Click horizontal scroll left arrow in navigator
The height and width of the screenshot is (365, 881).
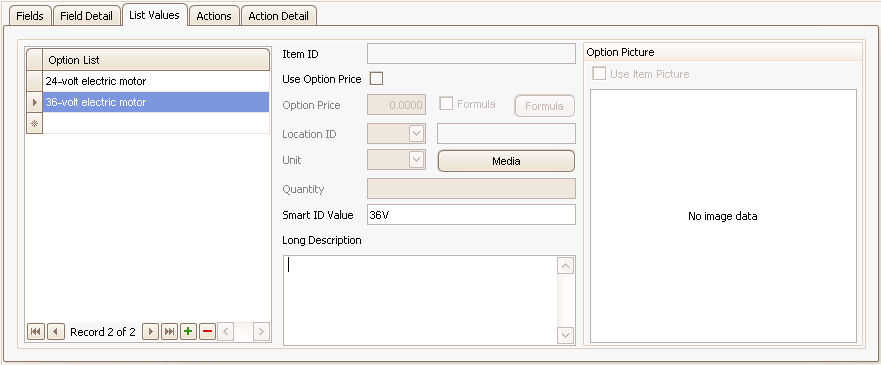click(x=225, y=332)
